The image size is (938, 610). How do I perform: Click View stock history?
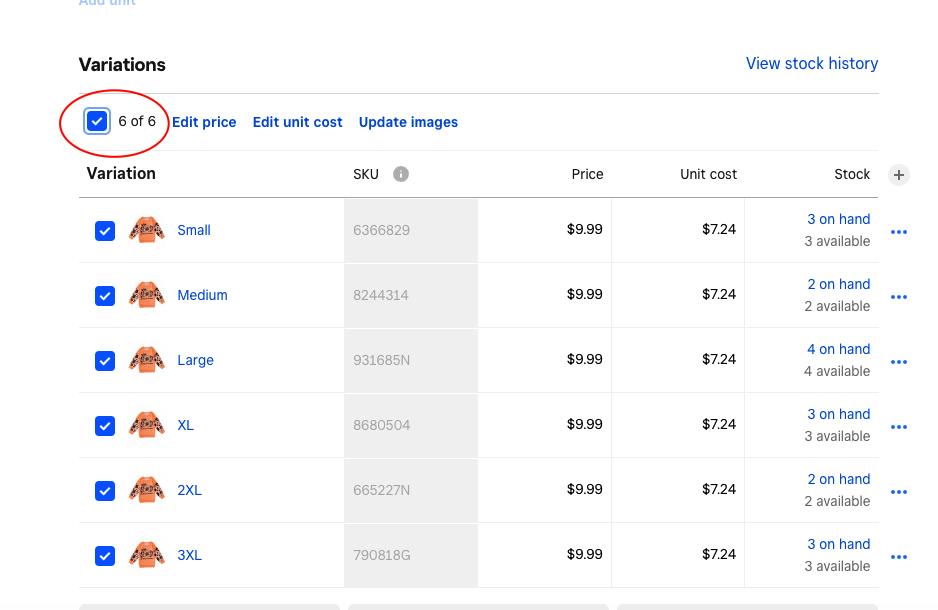click(811, 63)
